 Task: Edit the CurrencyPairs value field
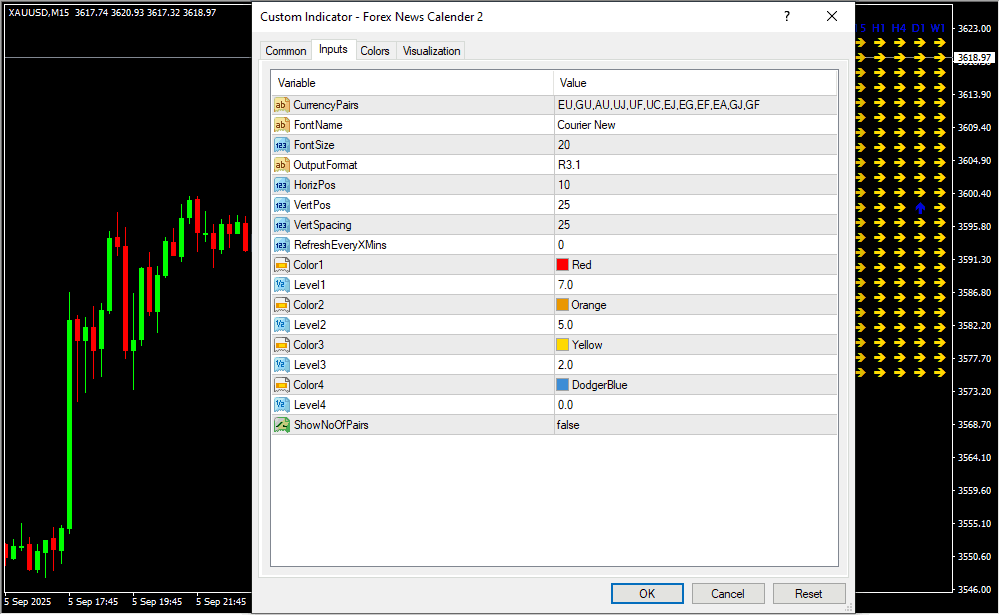[695, 105]
